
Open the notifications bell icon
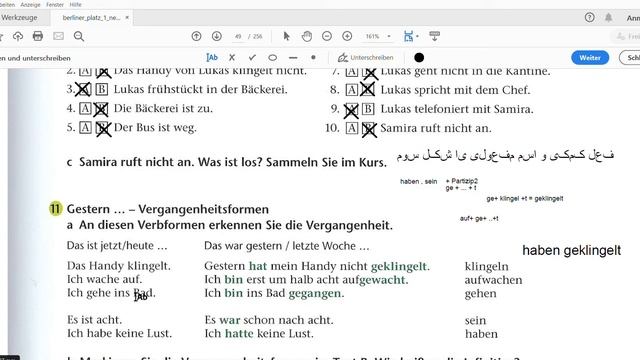(608, 18)
